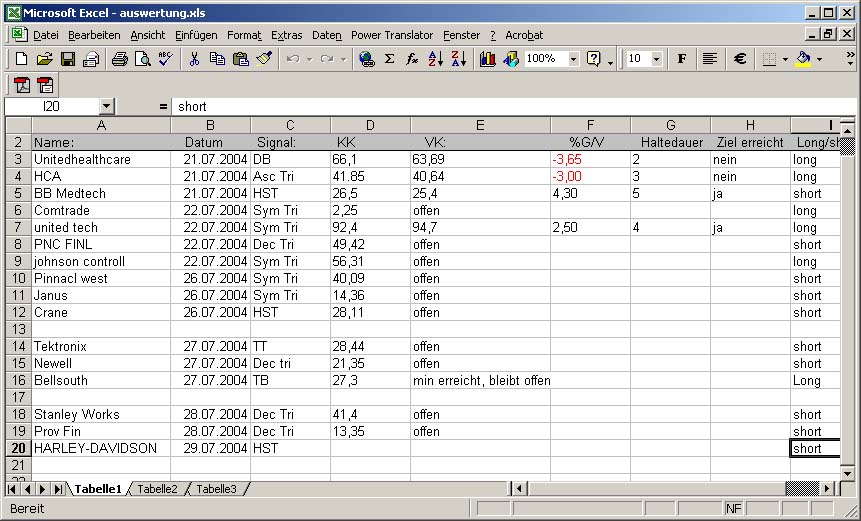This screenshot has width=861, height=521.
Task: Jump to last sheet tab arrow
Action: [57, 489]
